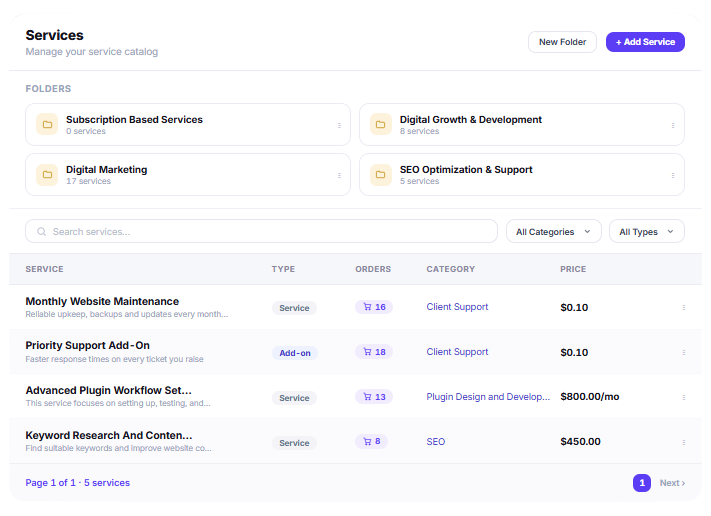Click the 13 orders cart badge
Image resolution: width=711 pixels, height=516 pixels.
(374, 397)
